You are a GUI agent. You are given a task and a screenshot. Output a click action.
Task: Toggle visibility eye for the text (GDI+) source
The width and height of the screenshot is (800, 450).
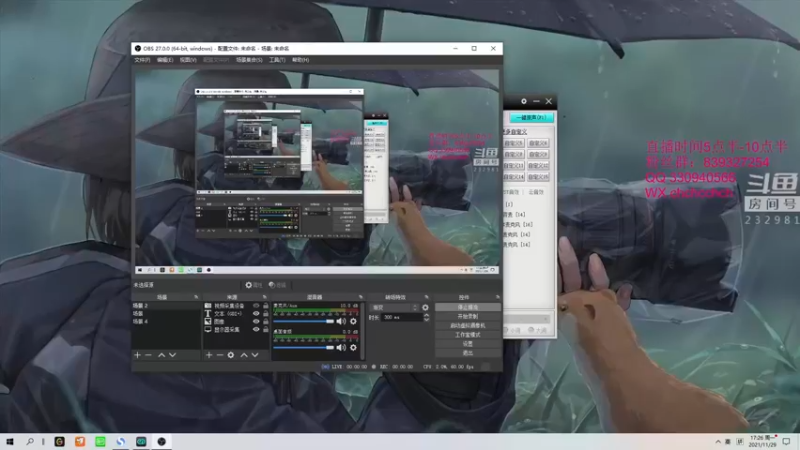pyautogui.click(x=256, y=313)
